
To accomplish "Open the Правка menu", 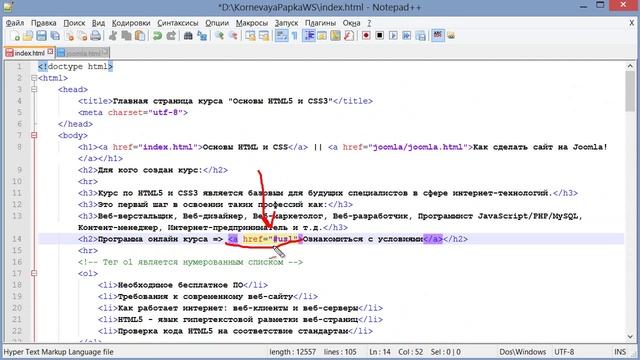I will 44,23.
